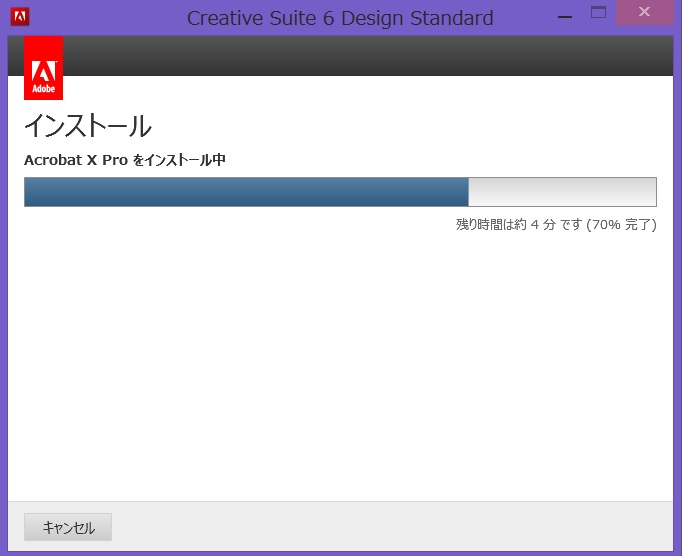Click the Acrobat X Pro をインストール中 label

coord(125,160)
